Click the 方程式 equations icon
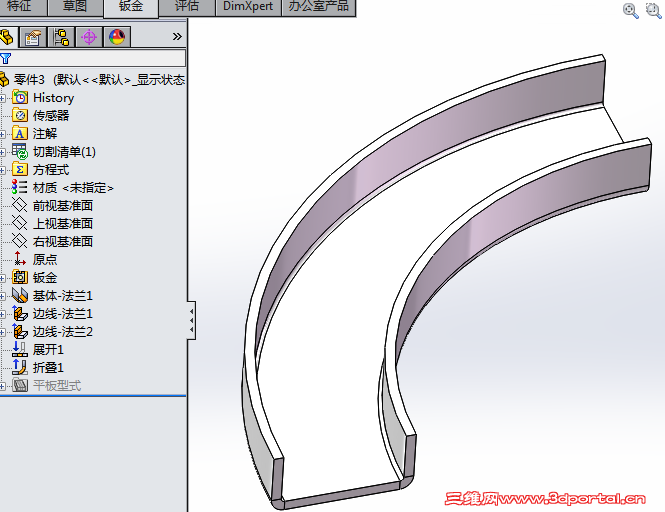The width and height of the screenshot is (665, 512). [x=20, y=170]
